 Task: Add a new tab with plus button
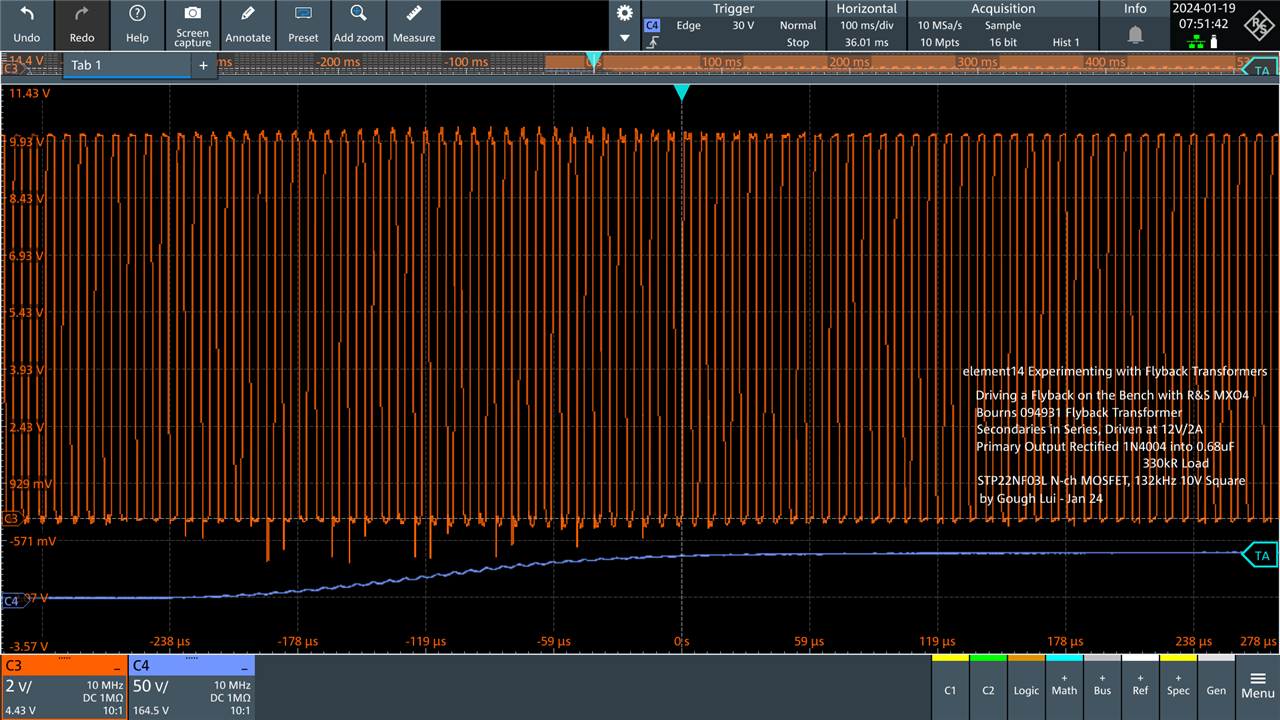pyautogui.click(x=203, y=65)
